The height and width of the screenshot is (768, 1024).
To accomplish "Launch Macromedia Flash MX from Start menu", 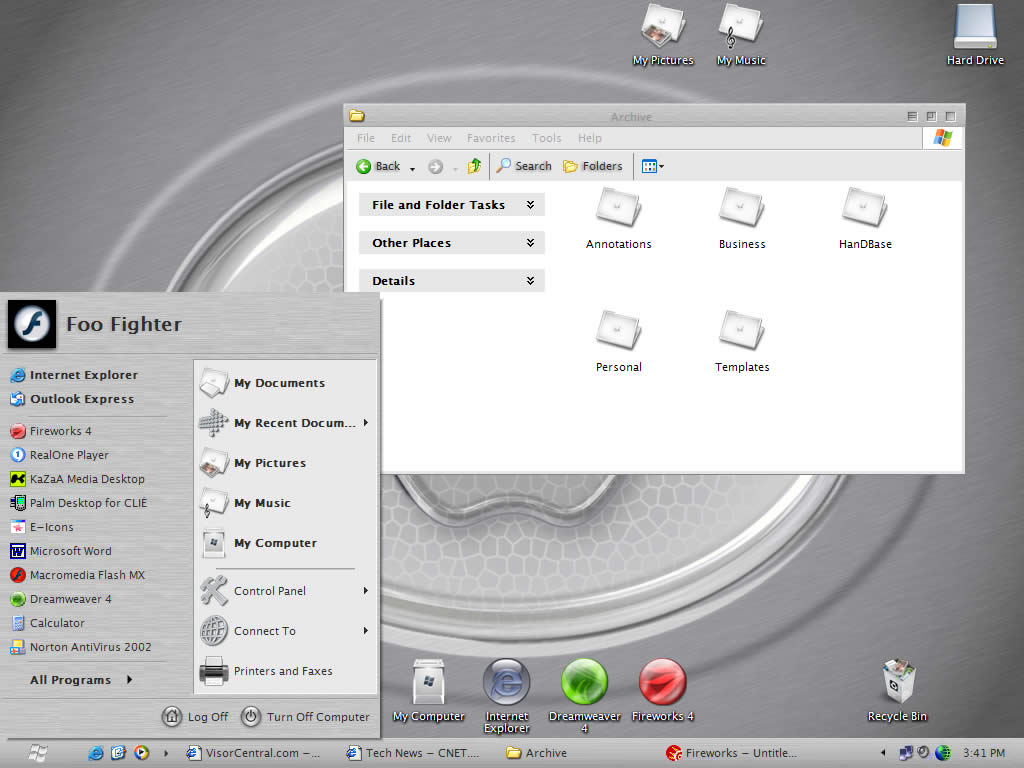I will [x=87, y=575].
